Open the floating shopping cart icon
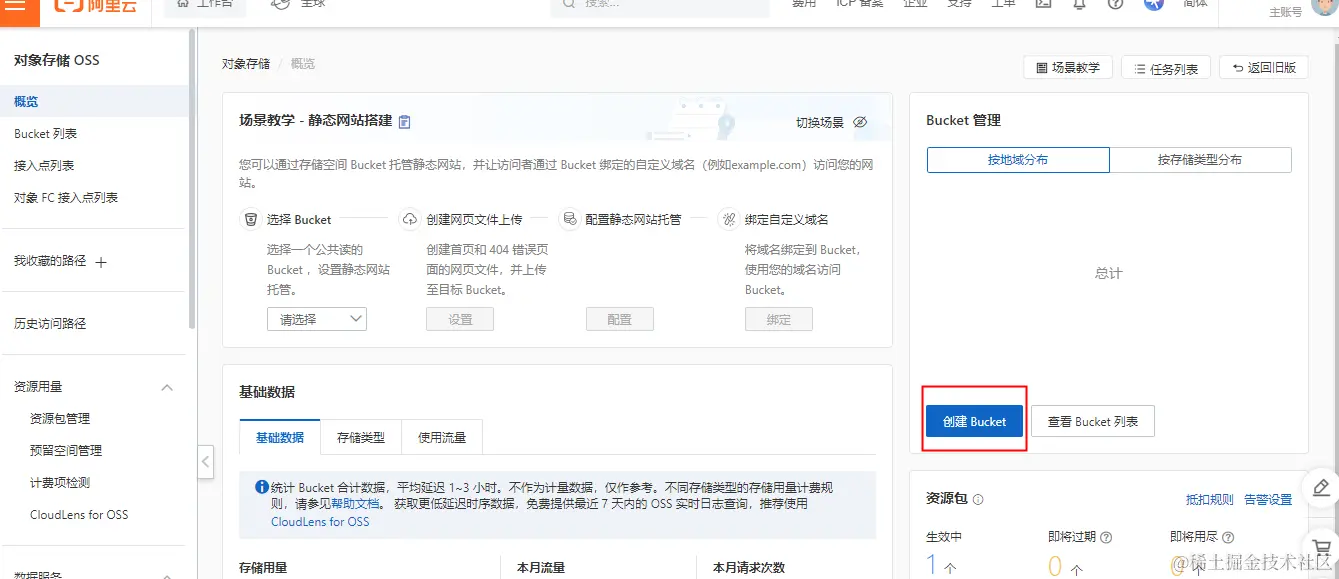This screenshot has width=1339, height=579. click(x=1321, y=546)
